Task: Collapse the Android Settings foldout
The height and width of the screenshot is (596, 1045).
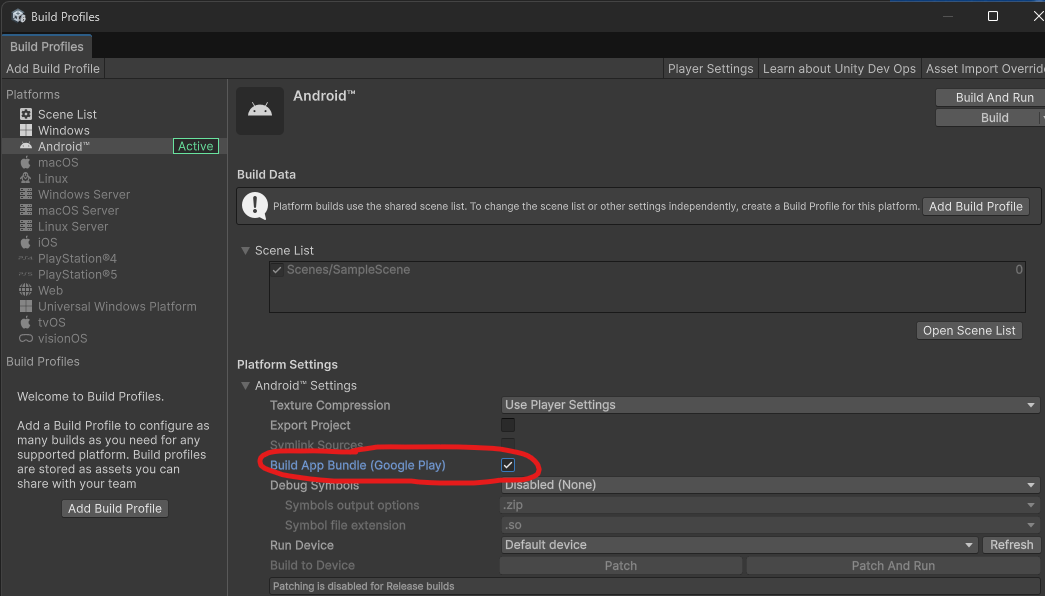Action: [x=245, y=386]
